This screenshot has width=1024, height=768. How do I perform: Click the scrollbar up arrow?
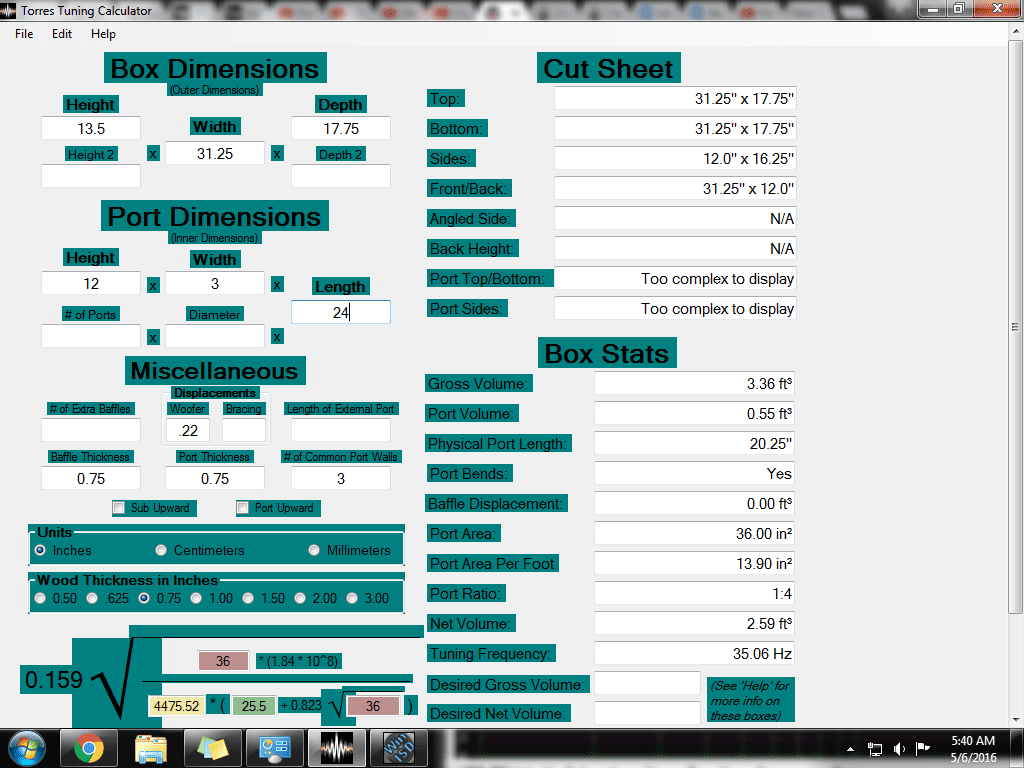1016,32
